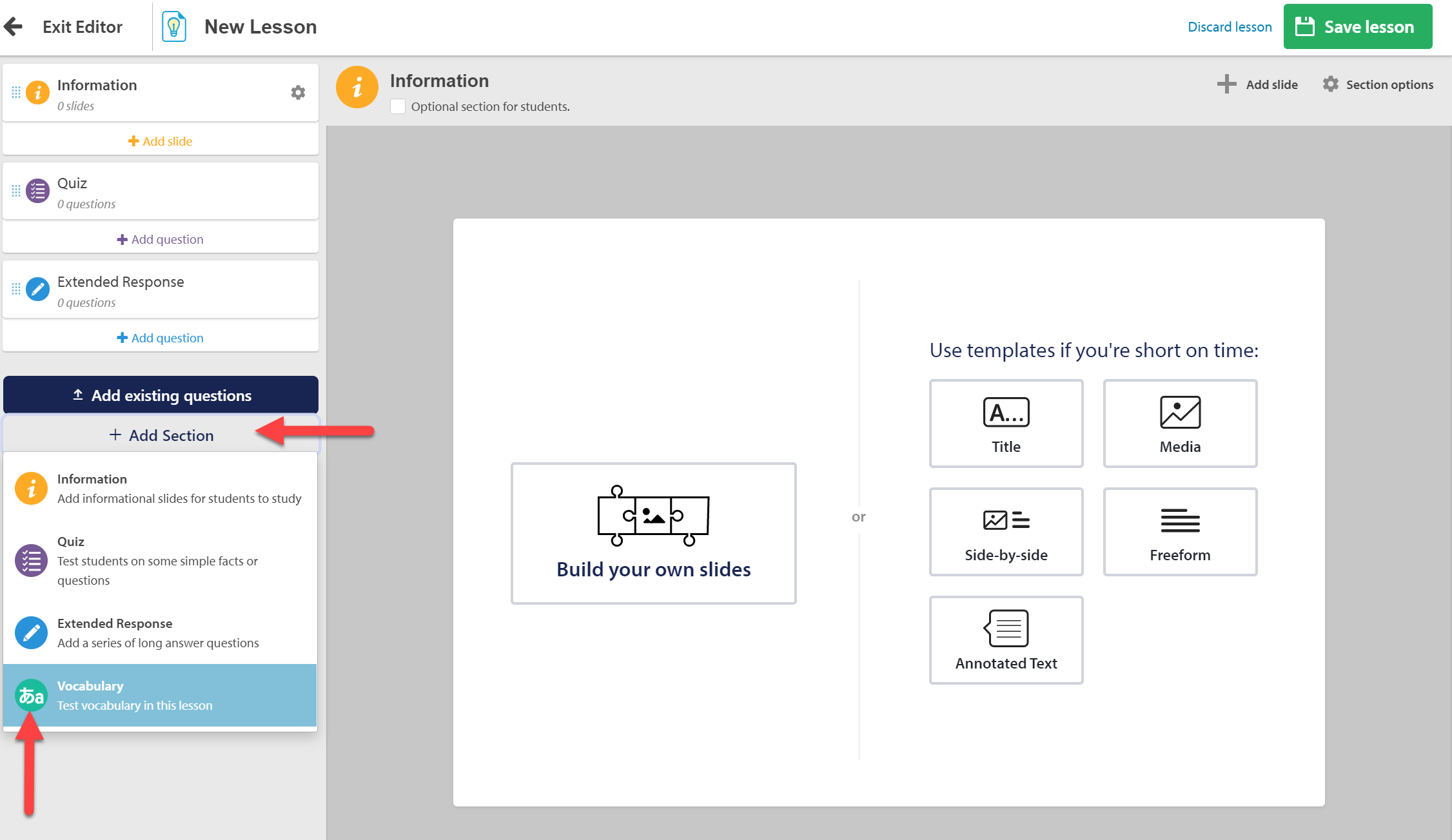1452x840 pixels.
Task: Grab the Quiz section drag handle
Action: coord(16,191)
